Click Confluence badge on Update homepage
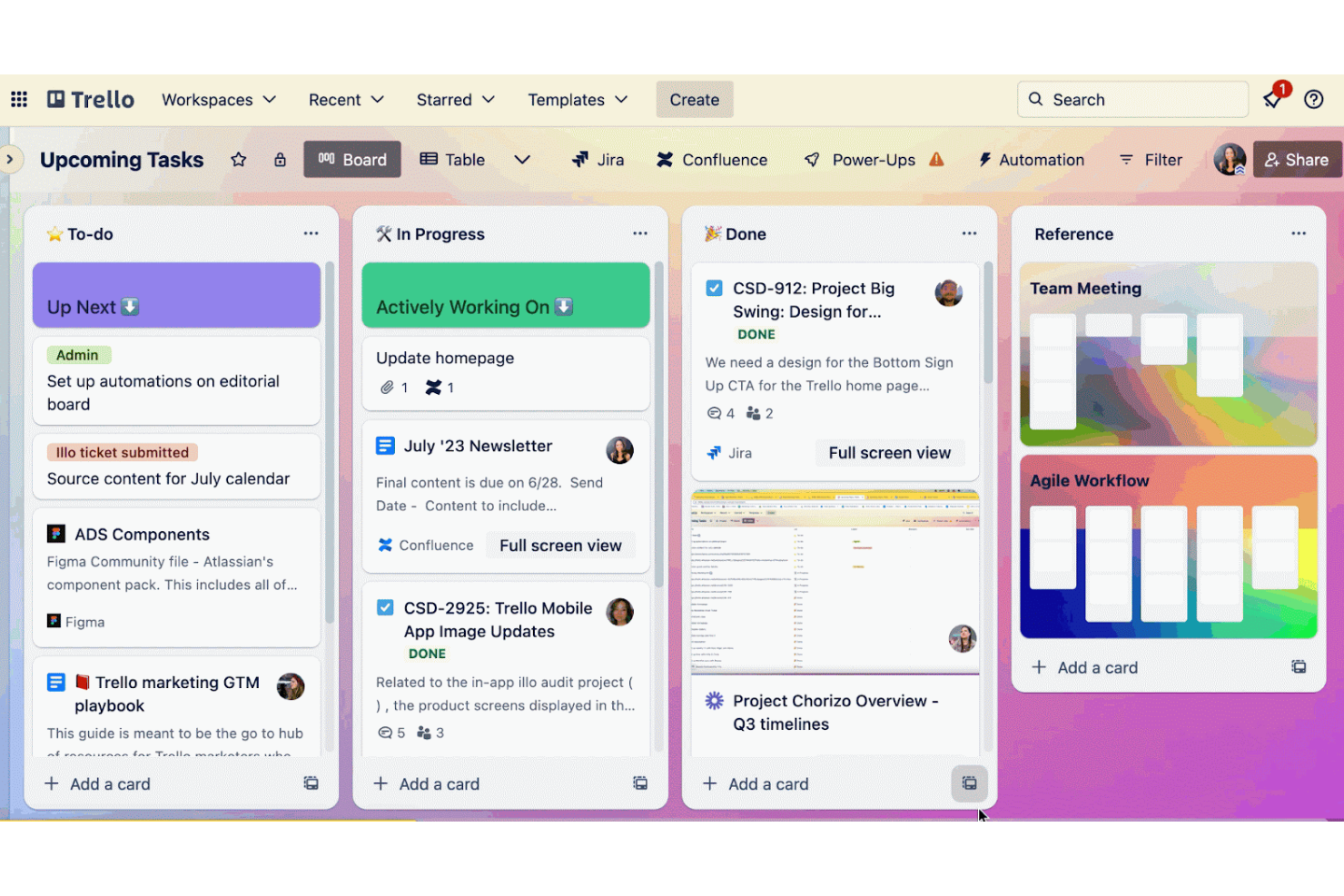This screenshot has width=1344, height=896. (440, 388)
